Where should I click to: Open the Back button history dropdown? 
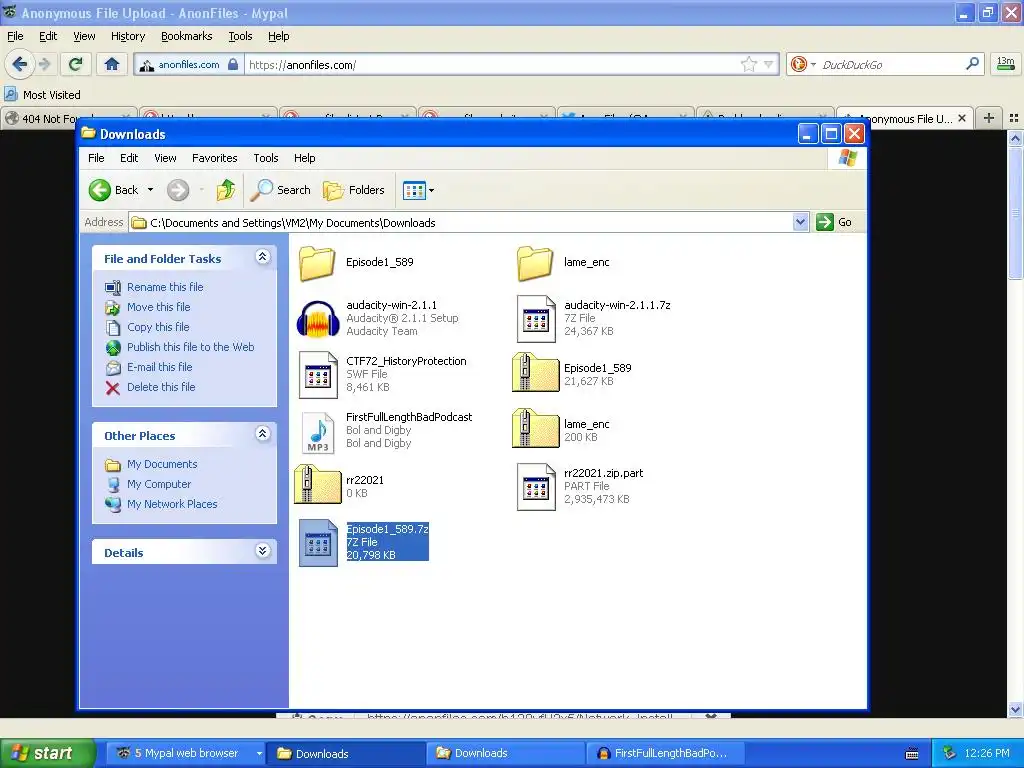[x=150, y=190]
